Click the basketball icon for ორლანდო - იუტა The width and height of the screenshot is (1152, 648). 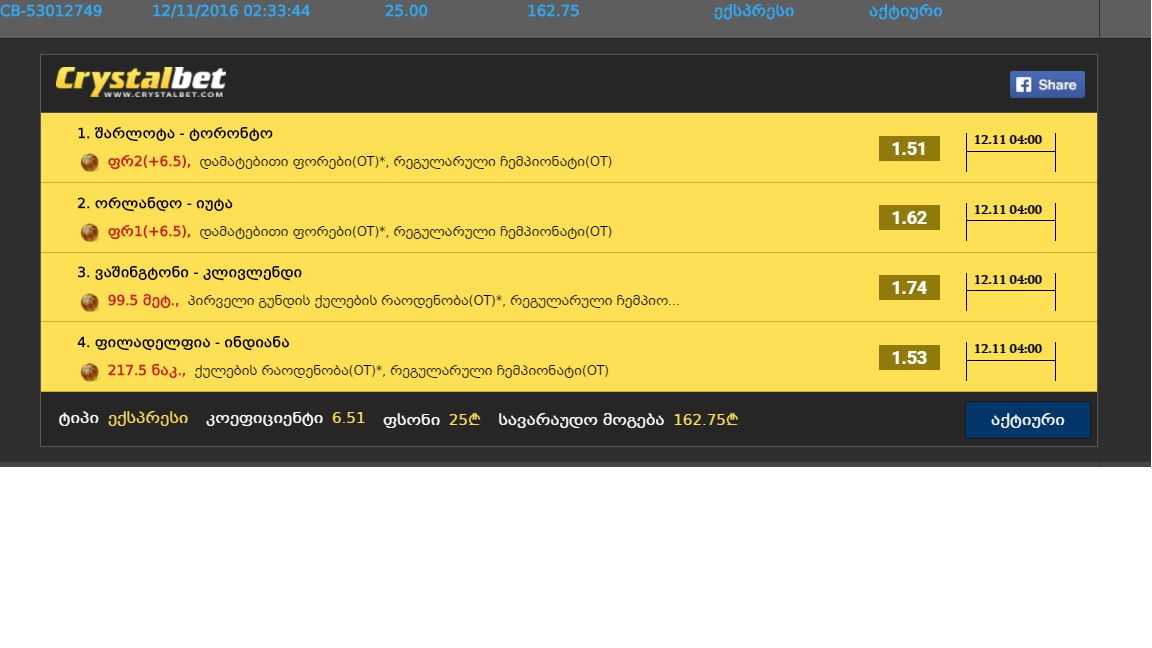coord(90,232)
